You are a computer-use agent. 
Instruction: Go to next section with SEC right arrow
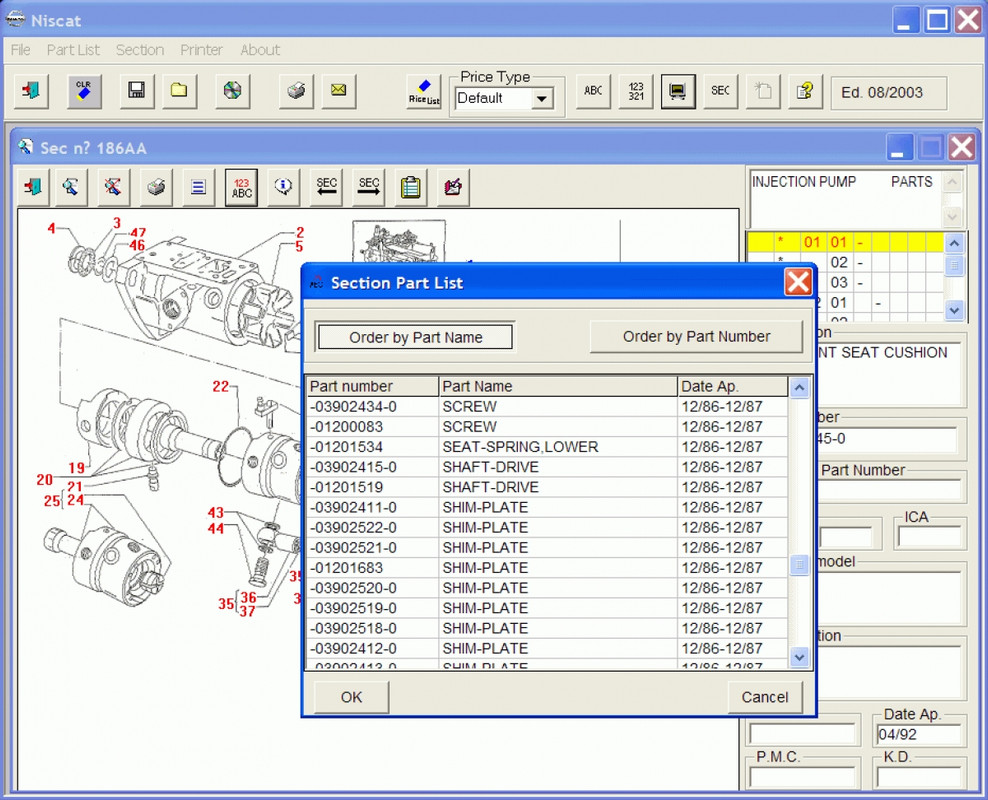click(369, 187)
